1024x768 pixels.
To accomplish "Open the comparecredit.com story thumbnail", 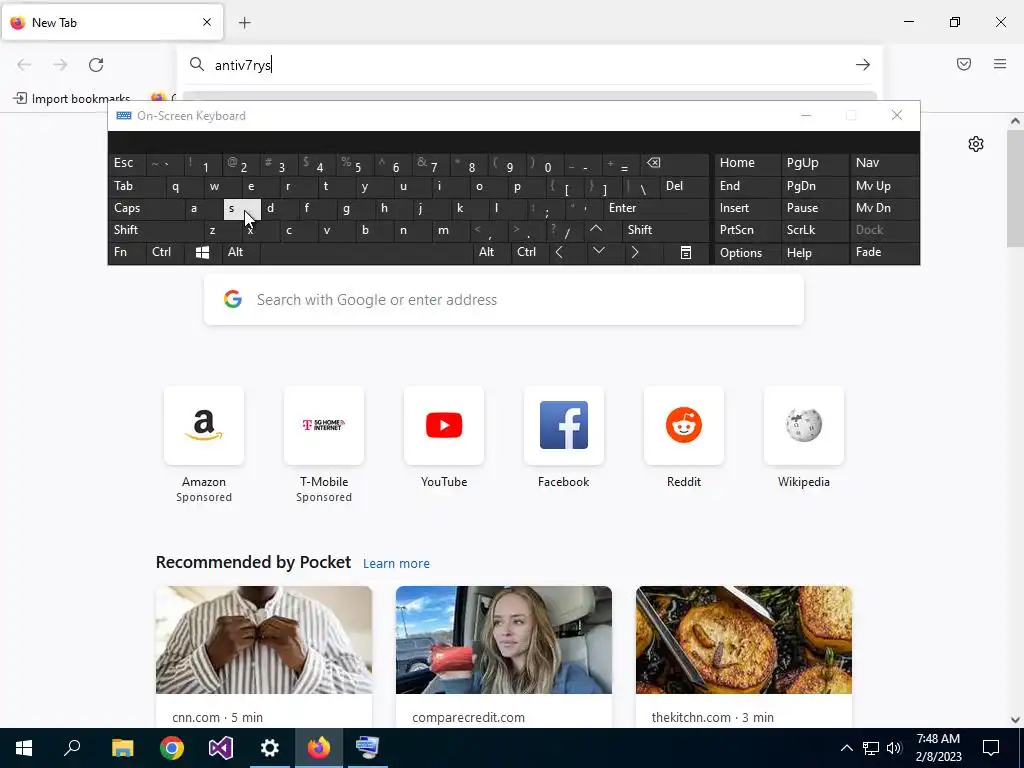I will [504, 640].
